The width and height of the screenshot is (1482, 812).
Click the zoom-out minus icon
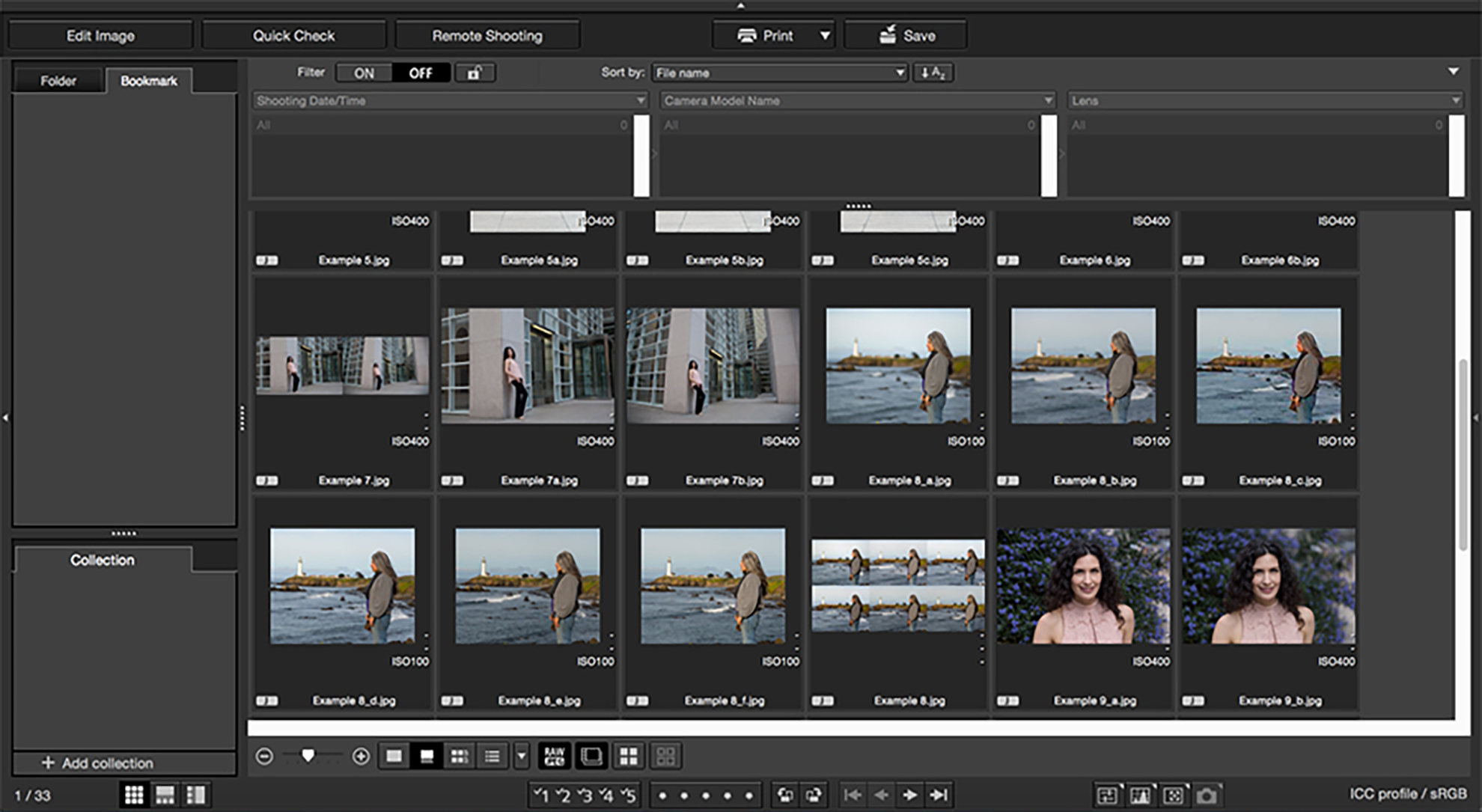pyautogui.click(x=264, y=756)
